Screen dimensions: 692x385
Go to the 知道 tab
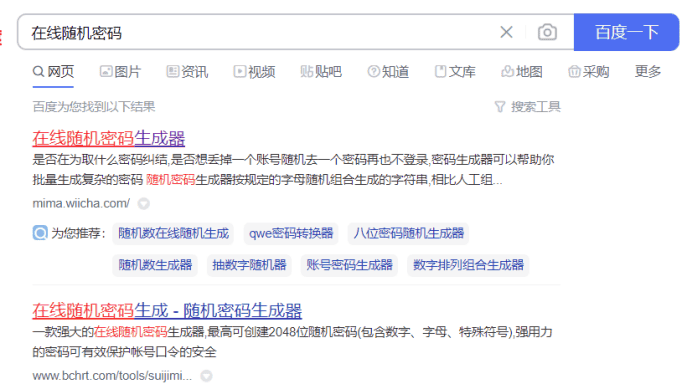[388, 72]
